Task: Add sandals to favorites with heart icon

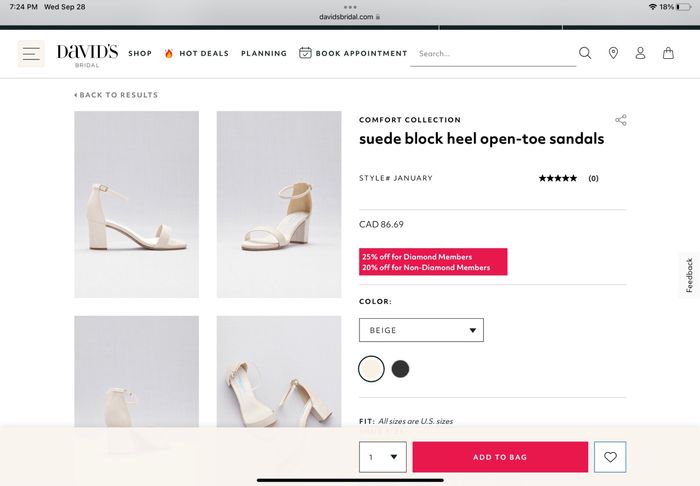Action: tap(610, 457)
